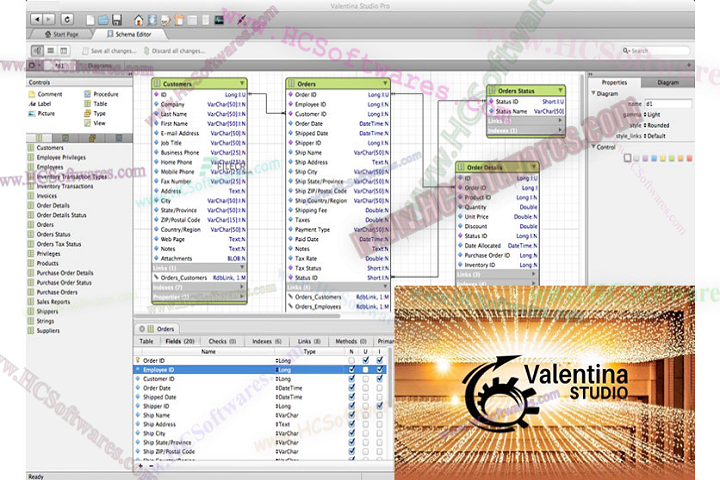
Task: Open the style_links Default dropdown
Action: click(x=655, y=136)
